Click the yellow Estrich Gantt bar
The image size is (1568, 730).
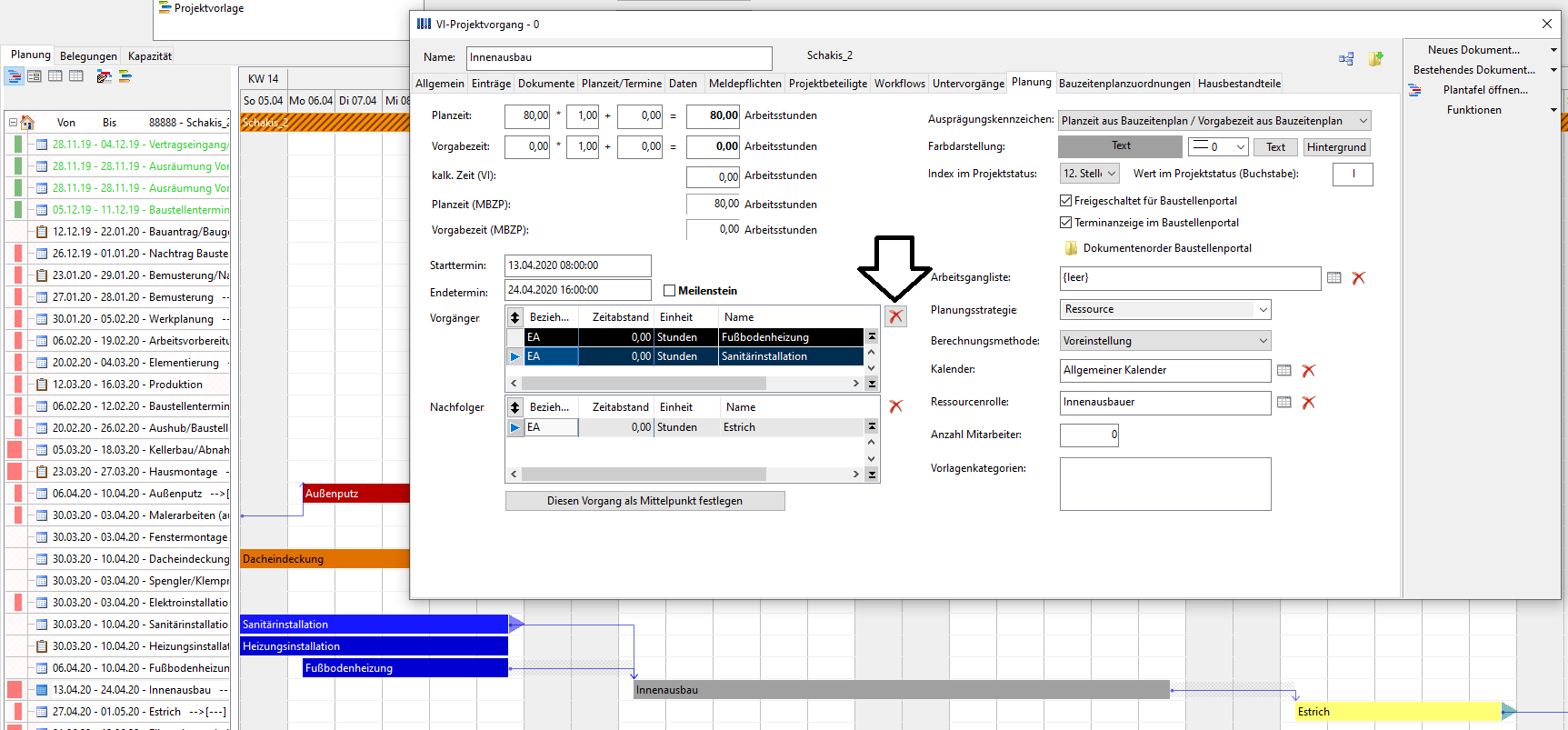point(1398,712)
